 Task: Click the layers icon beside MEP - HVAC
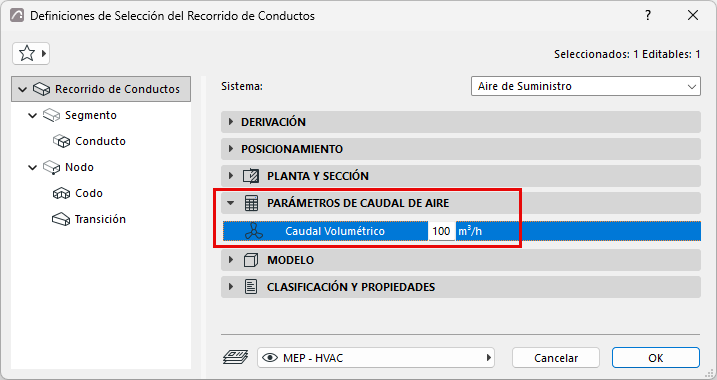click(235, 357)
